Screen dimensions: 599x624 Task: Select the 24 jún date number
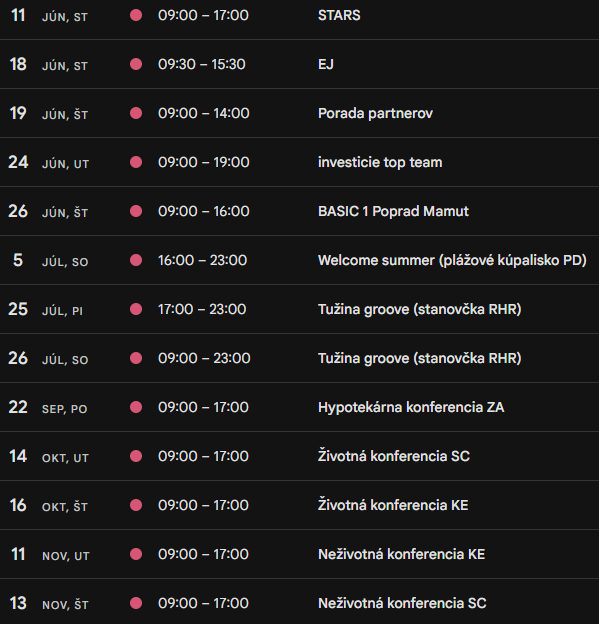pos(18,162)
